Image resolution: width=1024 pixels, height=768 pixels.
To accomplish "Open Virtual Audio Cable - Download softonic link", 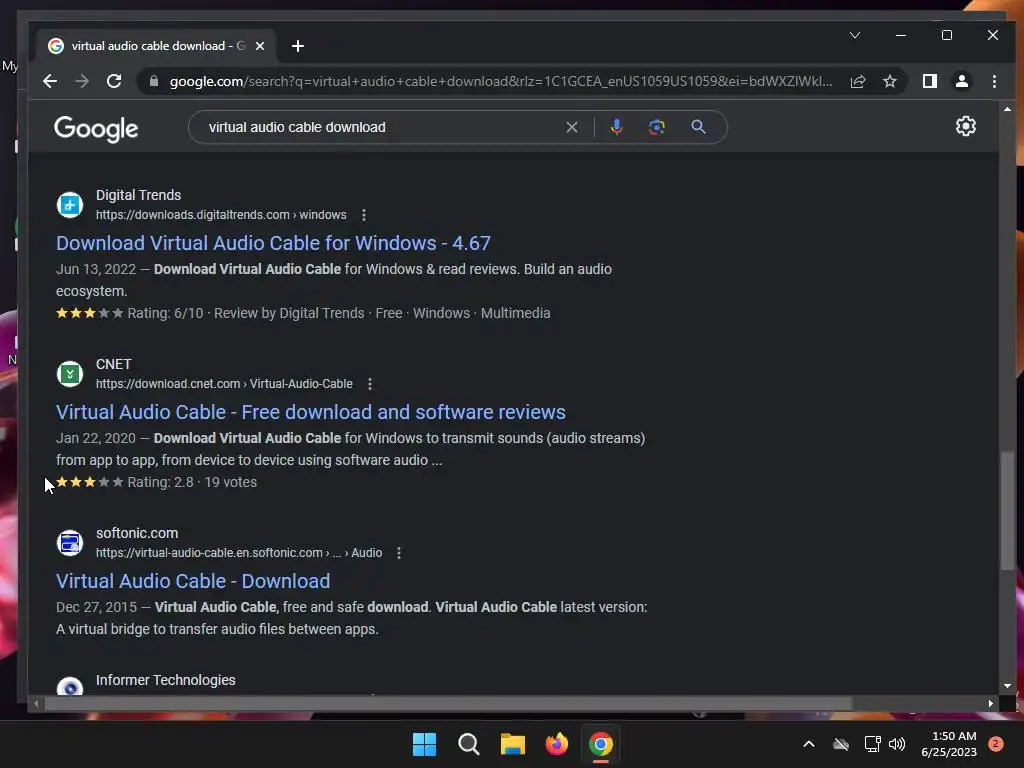I will pos(193,581).
